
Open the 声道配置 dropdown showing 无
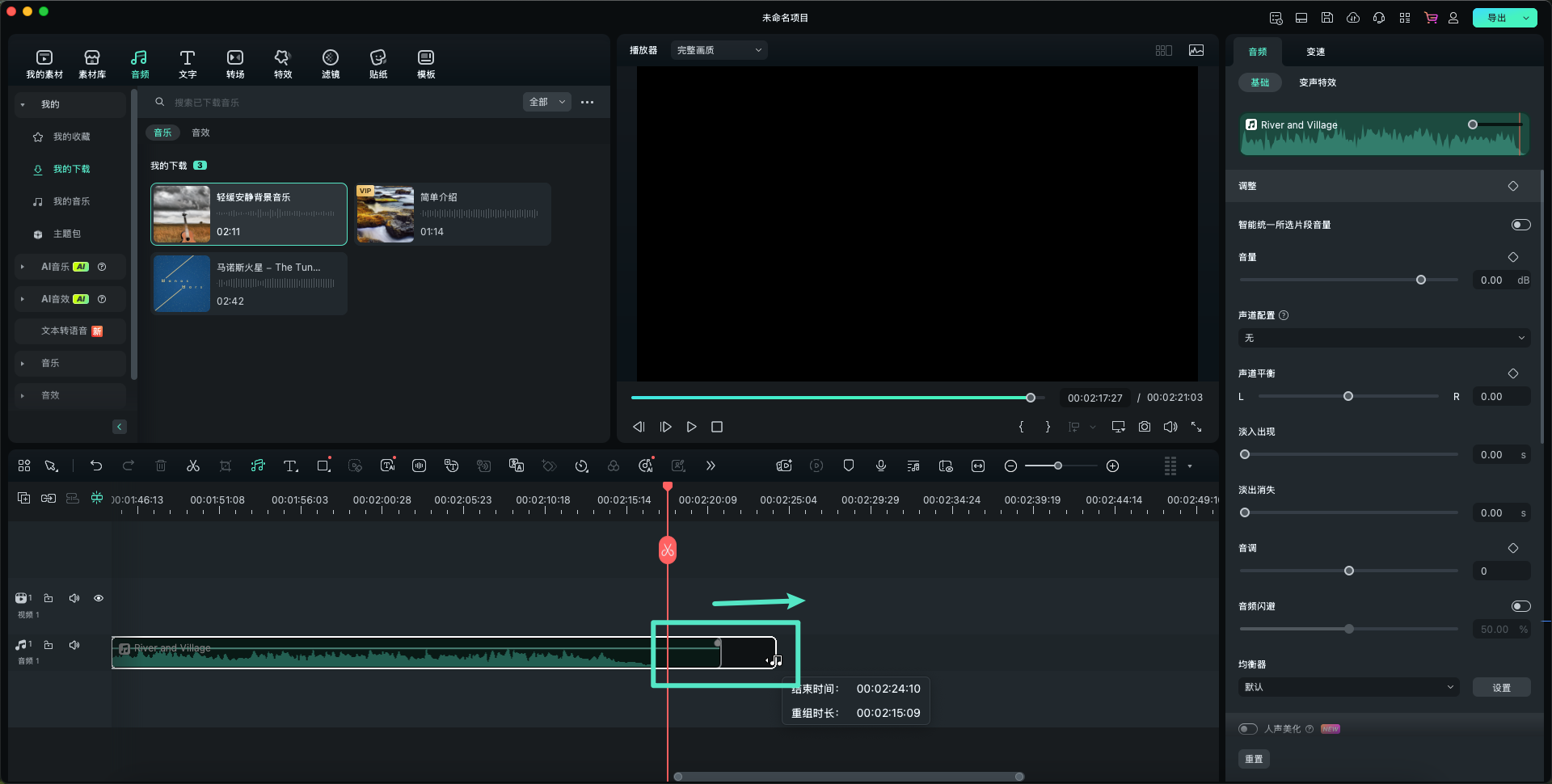point(1383,338)
